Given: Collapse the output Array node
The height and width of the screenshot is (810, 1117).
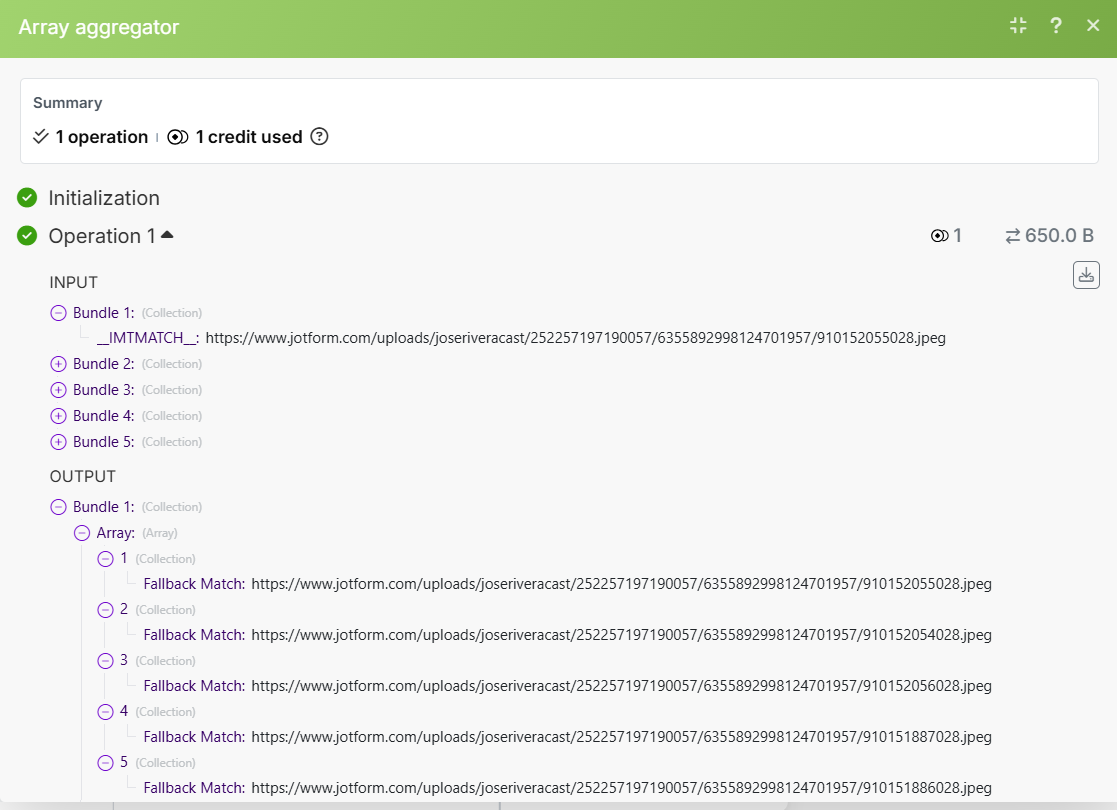Looking at the screenshot, I should [82, 533].
